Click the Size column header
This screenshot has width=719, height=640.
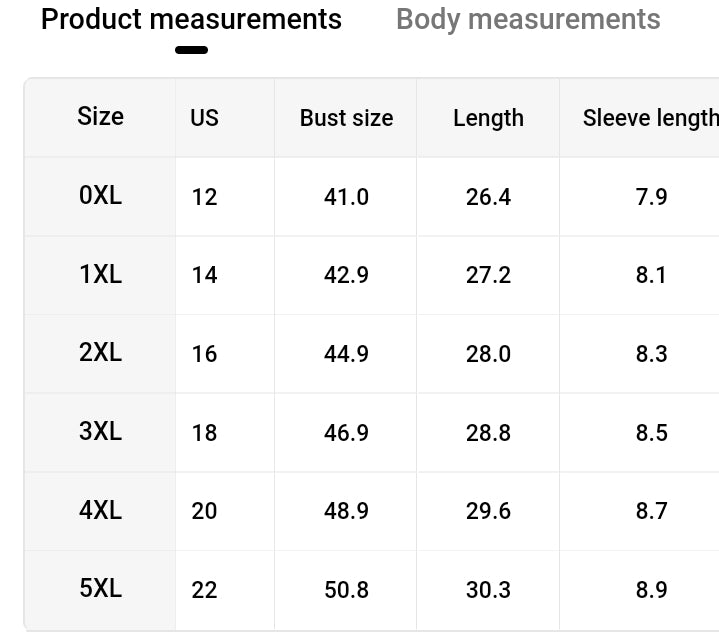coord(100,117)
